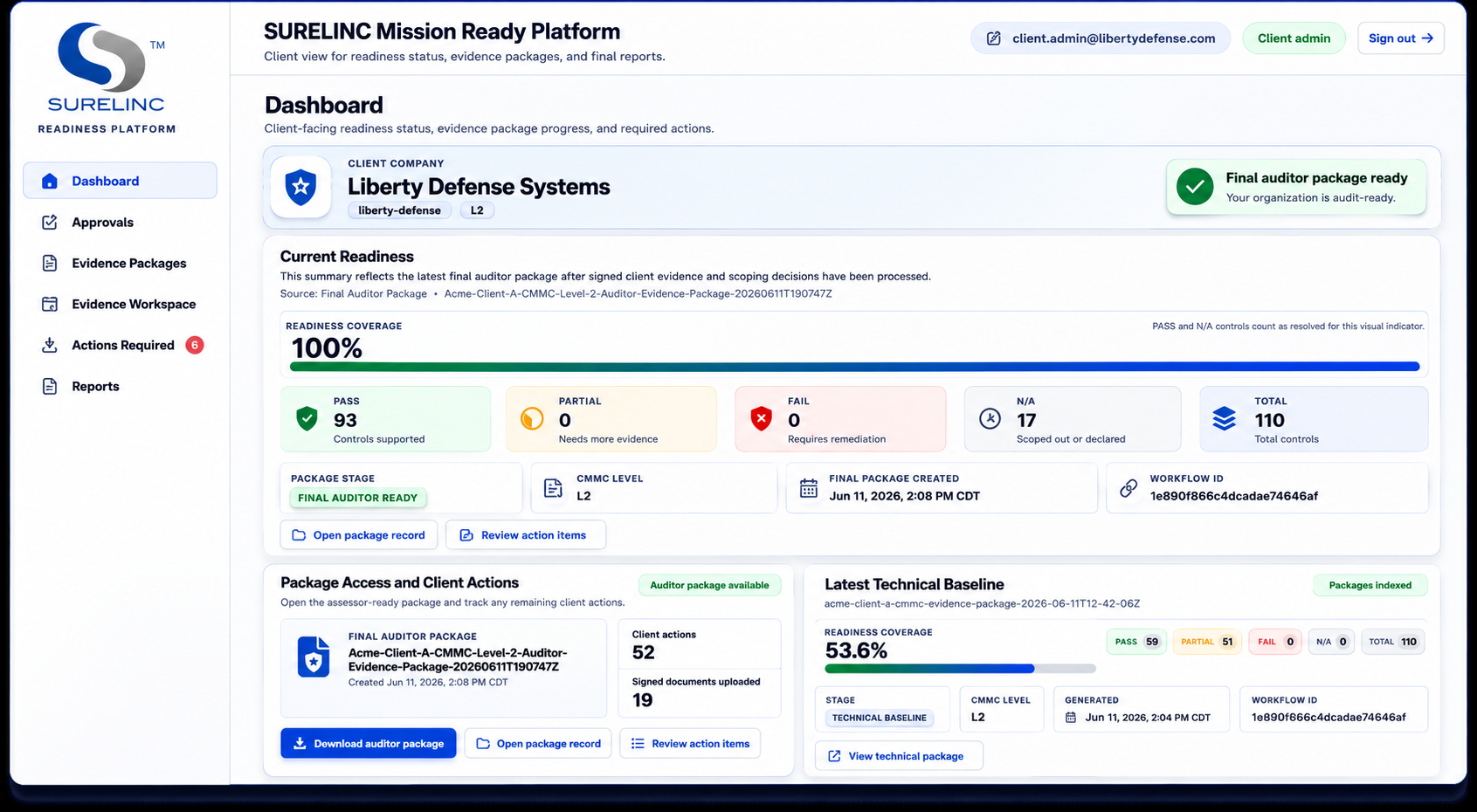Click the link icon beside Workflow ID
The width and height of the screenshot is (1477, 812).
point(1128,488)
